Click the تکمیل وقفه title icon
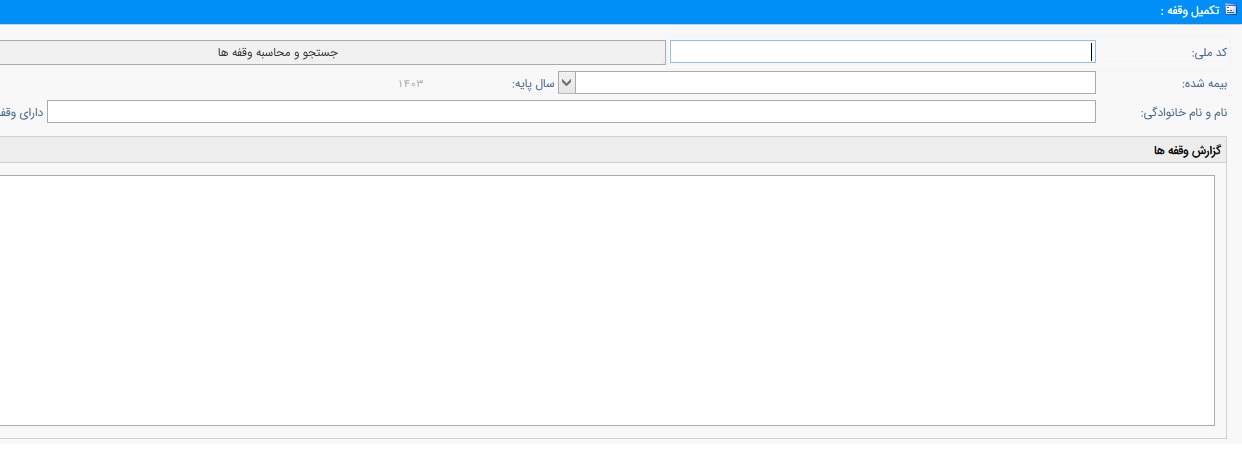The height and width of the screenshot is (460, 1242). tap(1231, 10)
